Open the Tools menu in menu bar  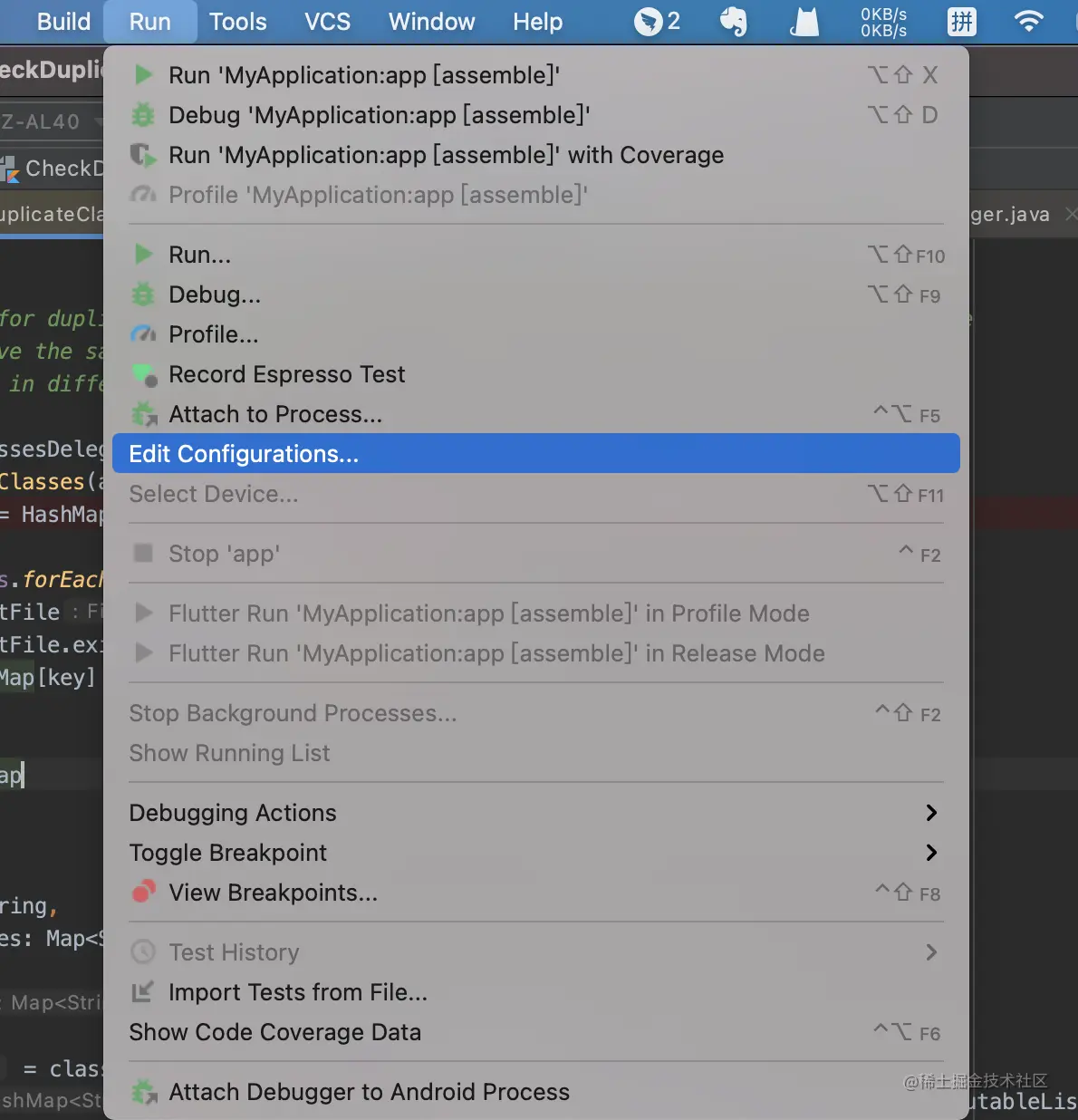[238, 22]
